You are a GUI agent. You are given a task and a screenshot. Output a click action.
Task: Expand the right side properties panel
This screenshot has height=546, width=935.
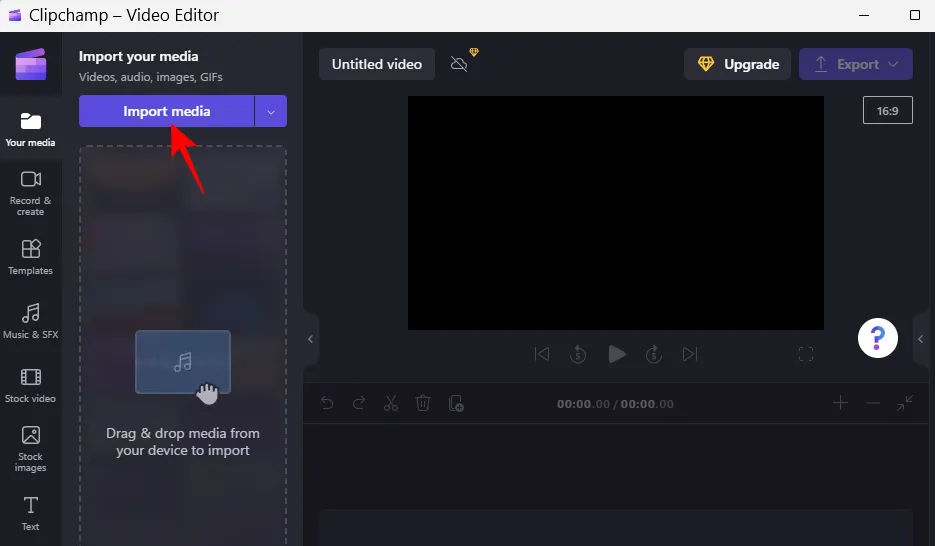921,340
